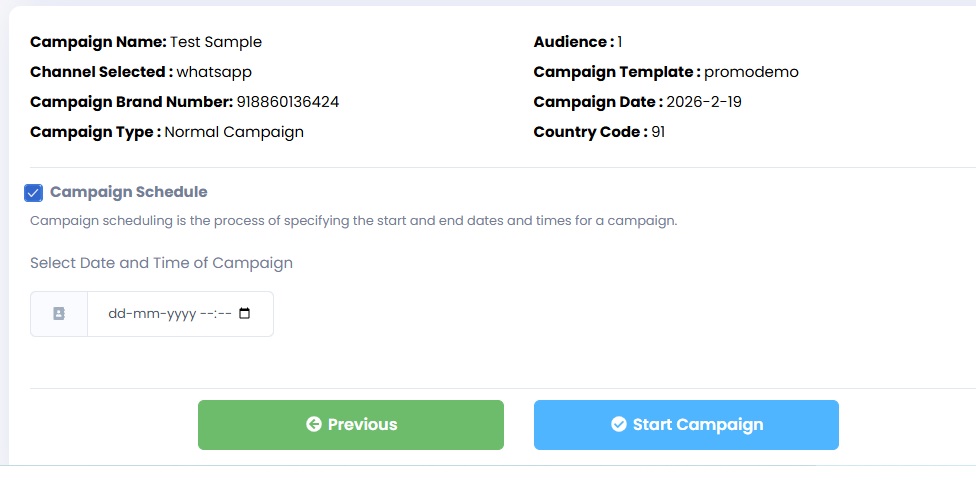Image resolution: width=978 pixels, height=486 pixels.
Task: Click the Channel Selected label
Action: tap(102, 72)
